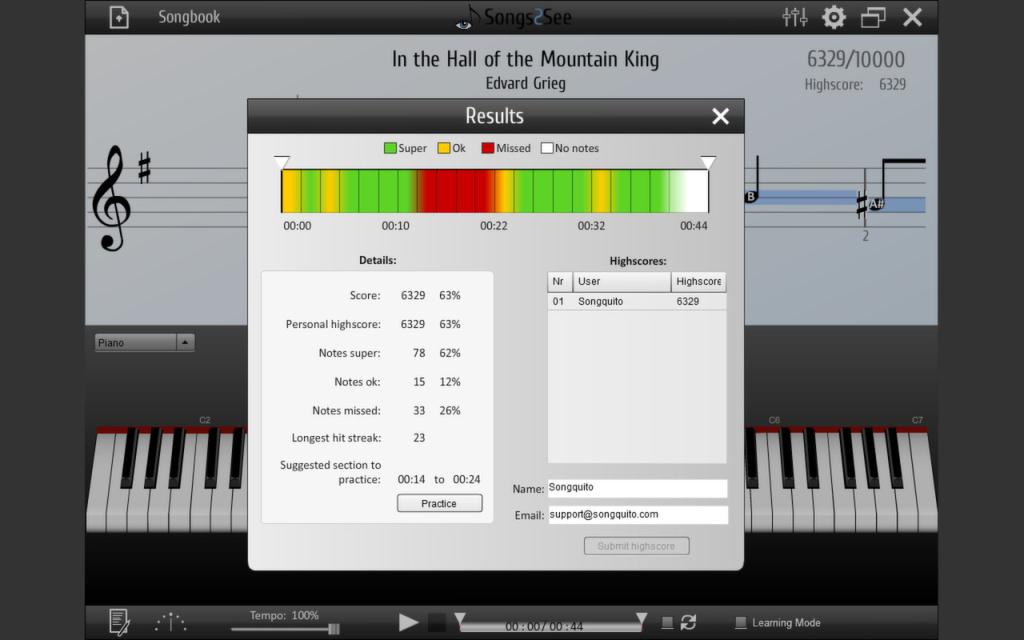Viewport: 1024px width, 640px height.
Task: Select the Songquito highscore row
Action: (x=636, y=301)
